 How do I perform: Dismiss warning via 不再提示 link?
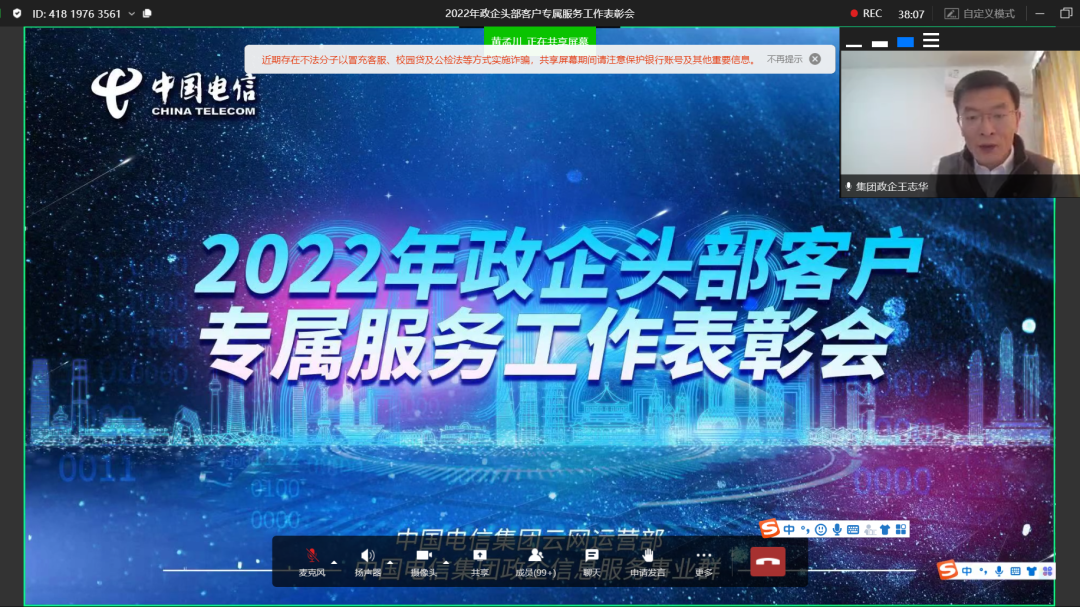tap(785, 59)
